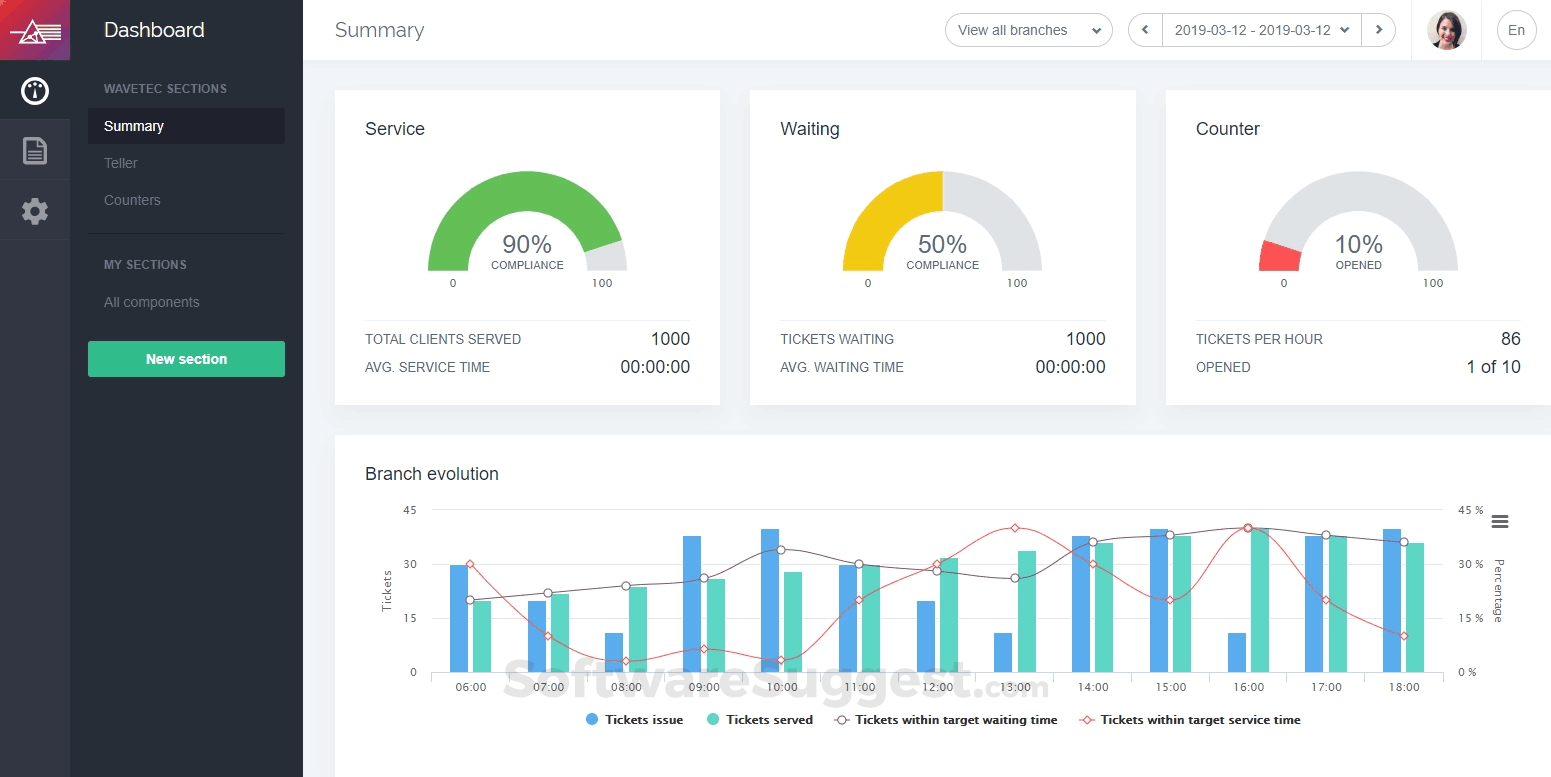Expand the date range picker 2019-03-12
Screen dimensions: 1551x777
(1261, 30)
